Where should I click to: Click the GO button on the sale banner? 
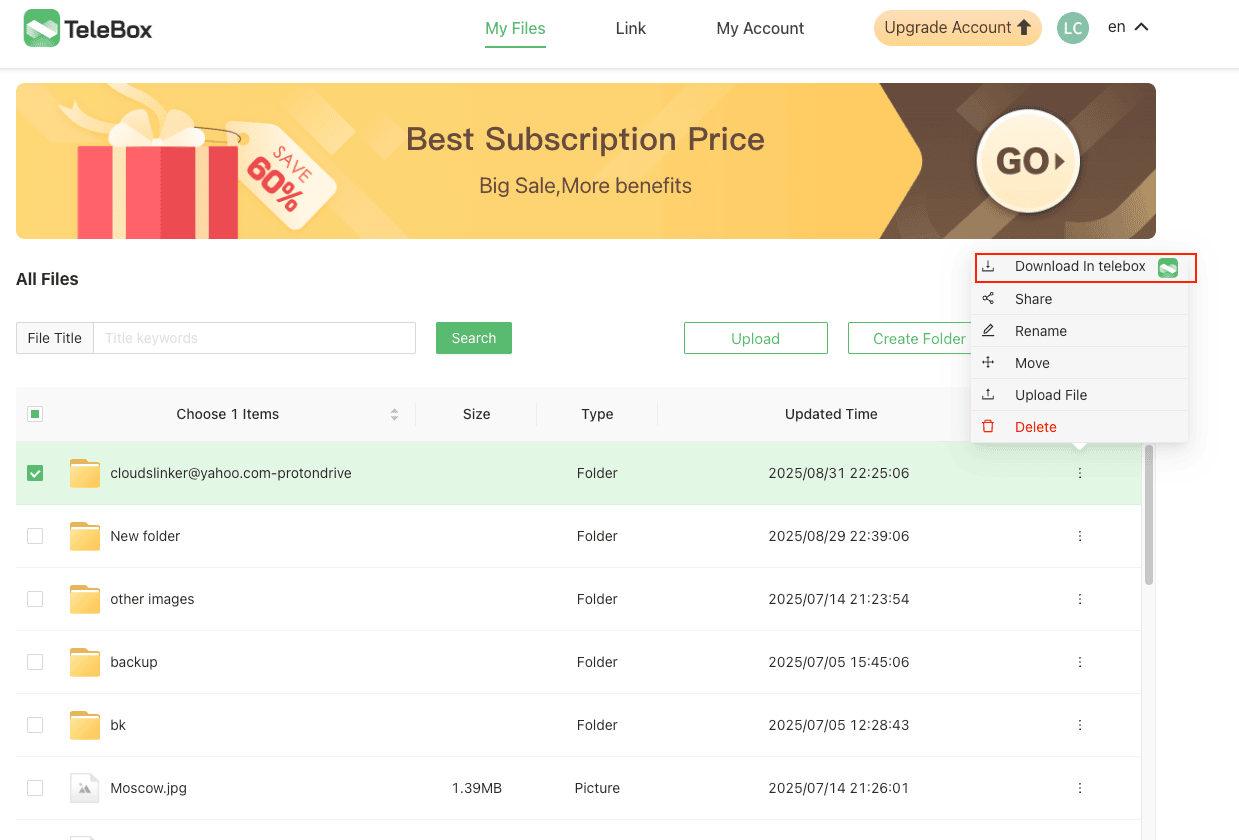(x=1028, y=161)
